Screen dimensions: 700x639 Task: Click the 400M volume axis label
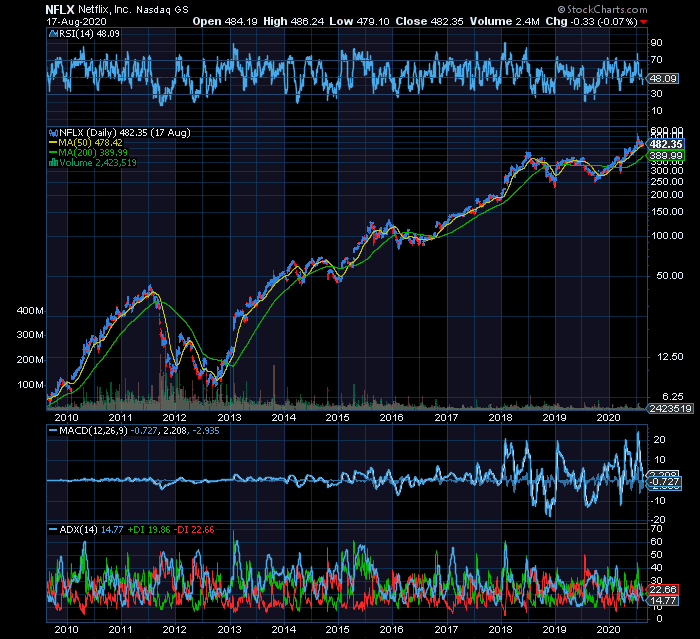pos(30,311)
